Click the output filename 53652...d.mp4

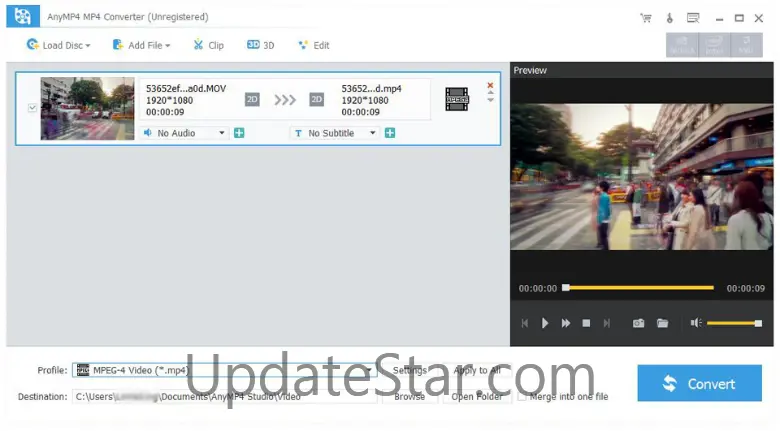(x=371, y=89)
